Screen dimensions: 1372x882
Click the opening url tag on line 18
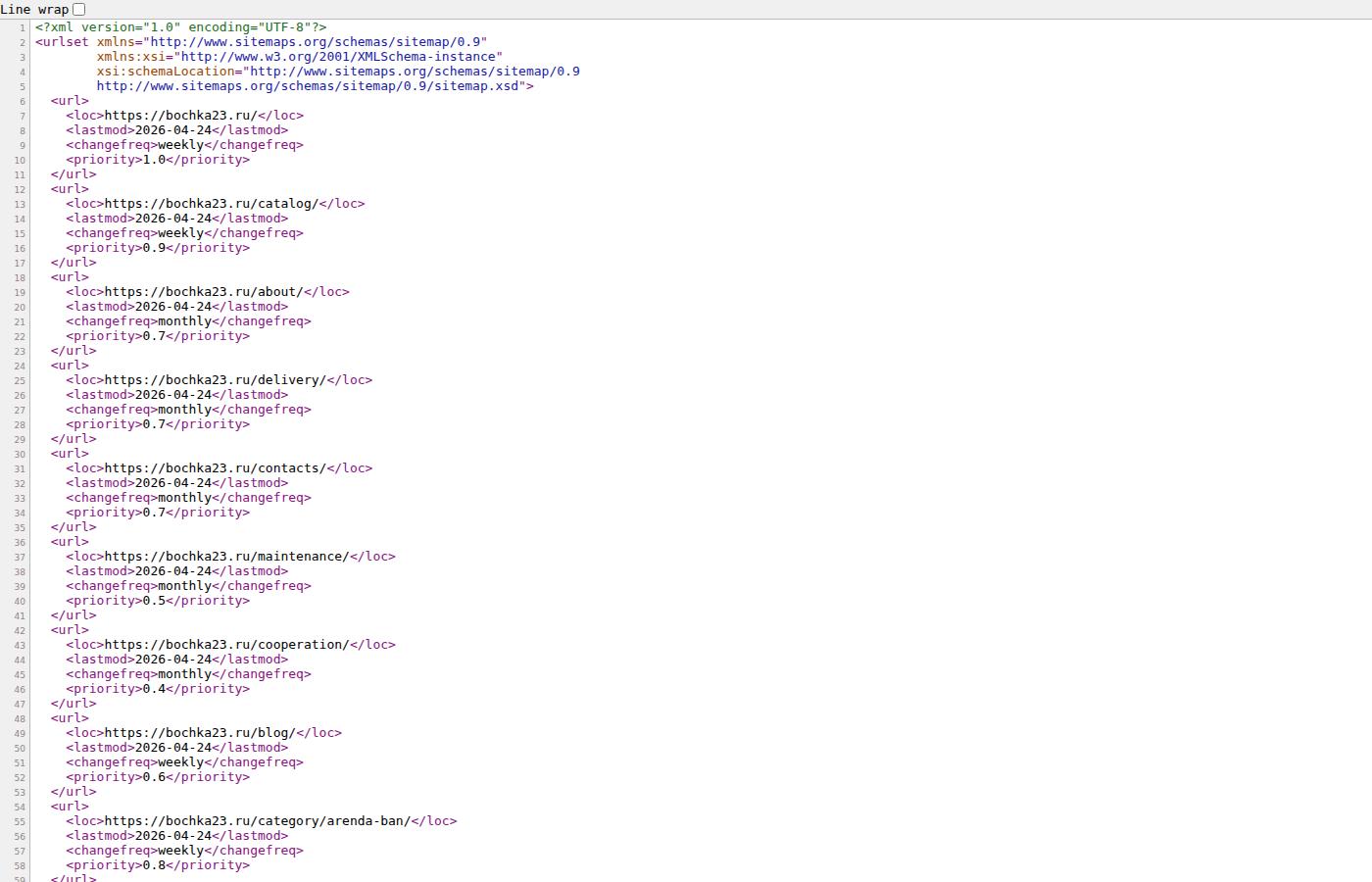click(70, 277)
